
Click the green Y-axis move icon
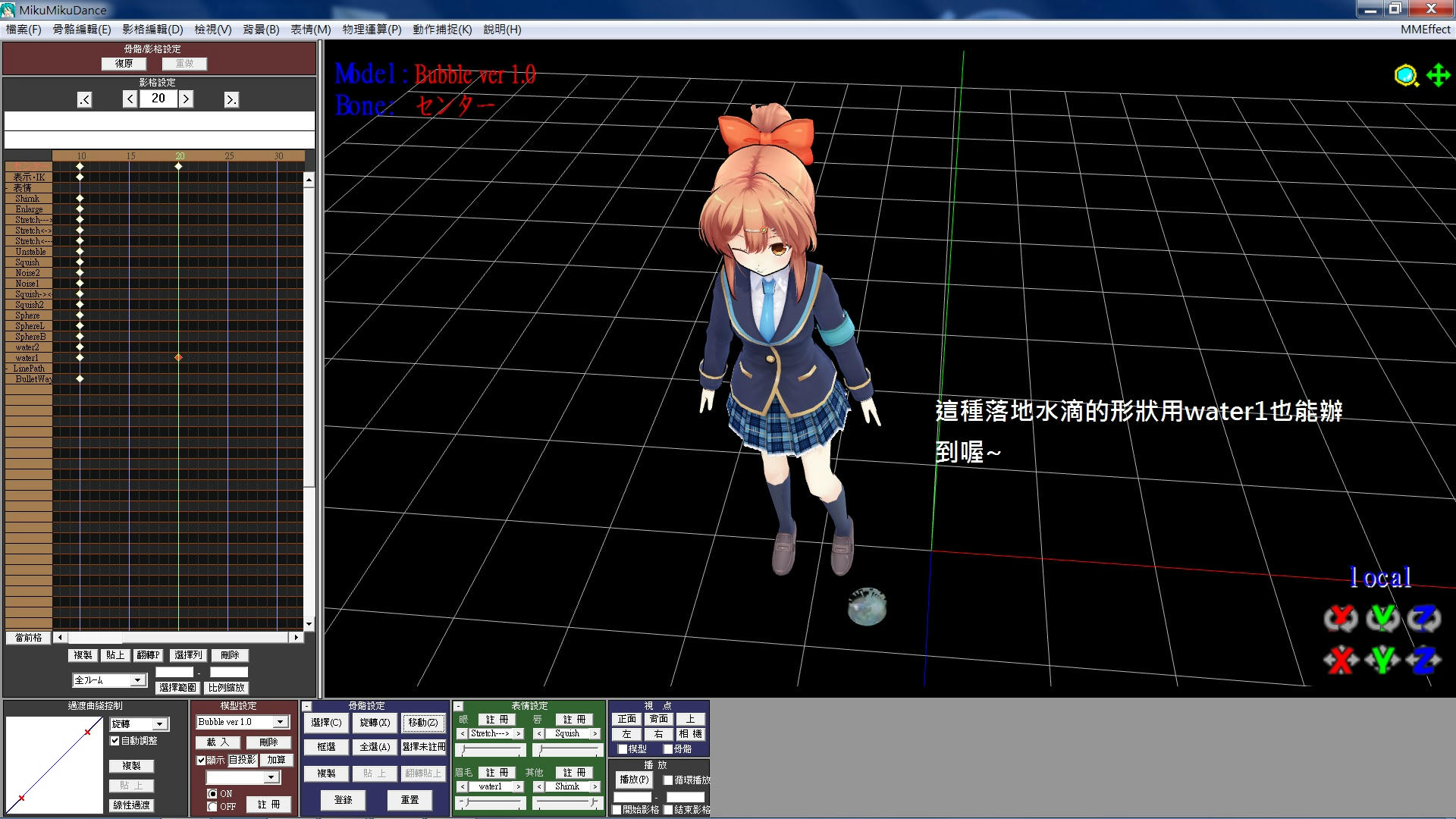click(1382, 660)
